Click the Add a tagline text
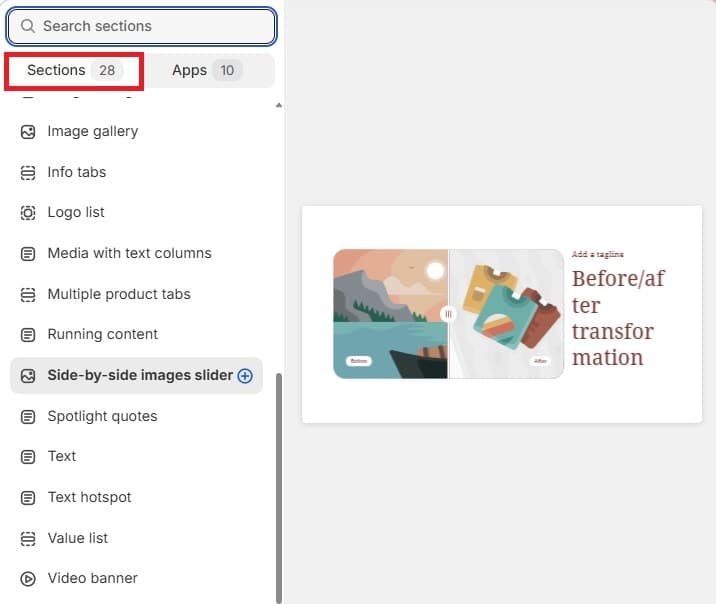This screenshot has height=604, width=716. coord(597,254)
